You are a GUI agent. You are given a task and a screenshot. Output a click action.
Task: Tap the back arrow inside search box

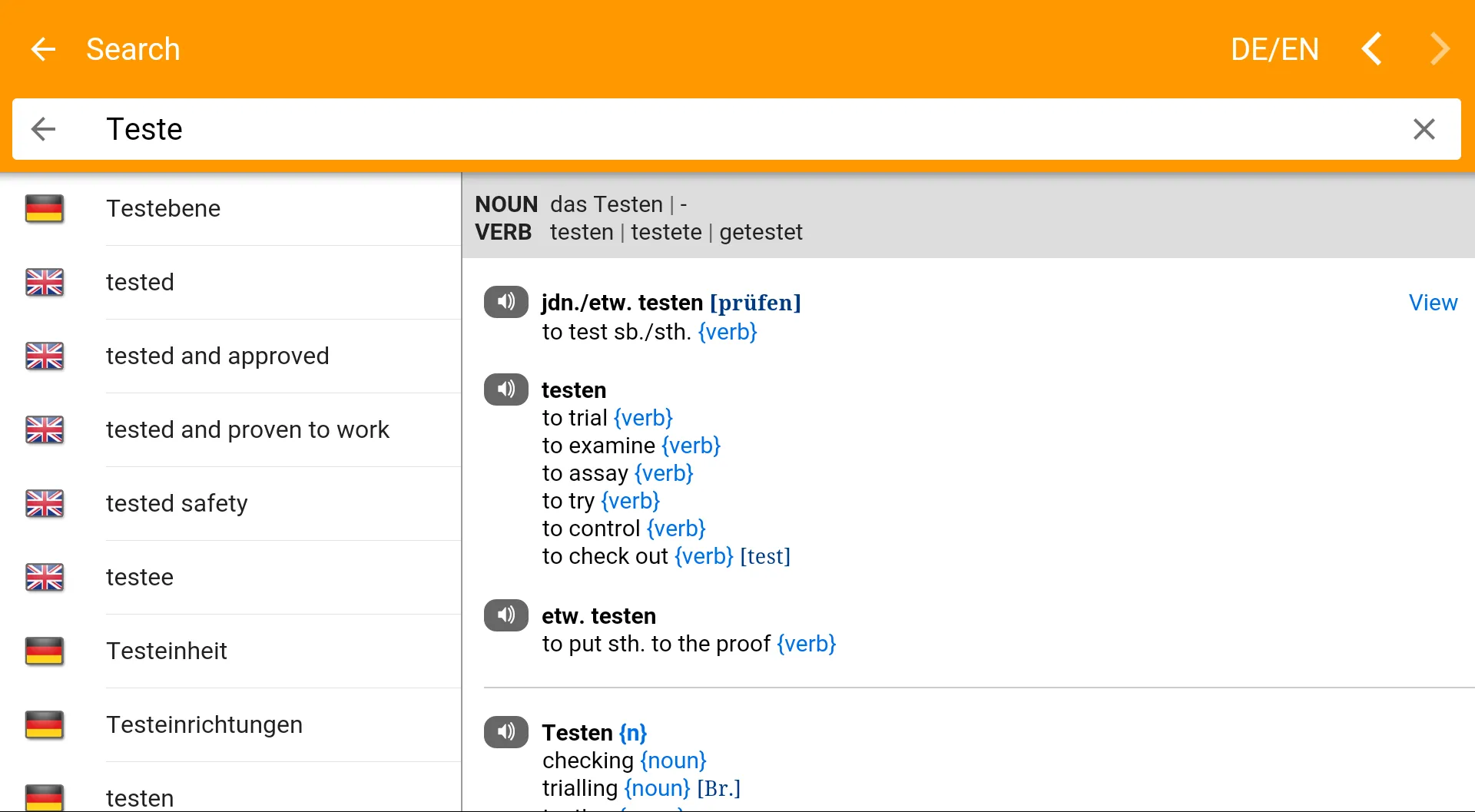pyautogui.click(x=44, y=129)
